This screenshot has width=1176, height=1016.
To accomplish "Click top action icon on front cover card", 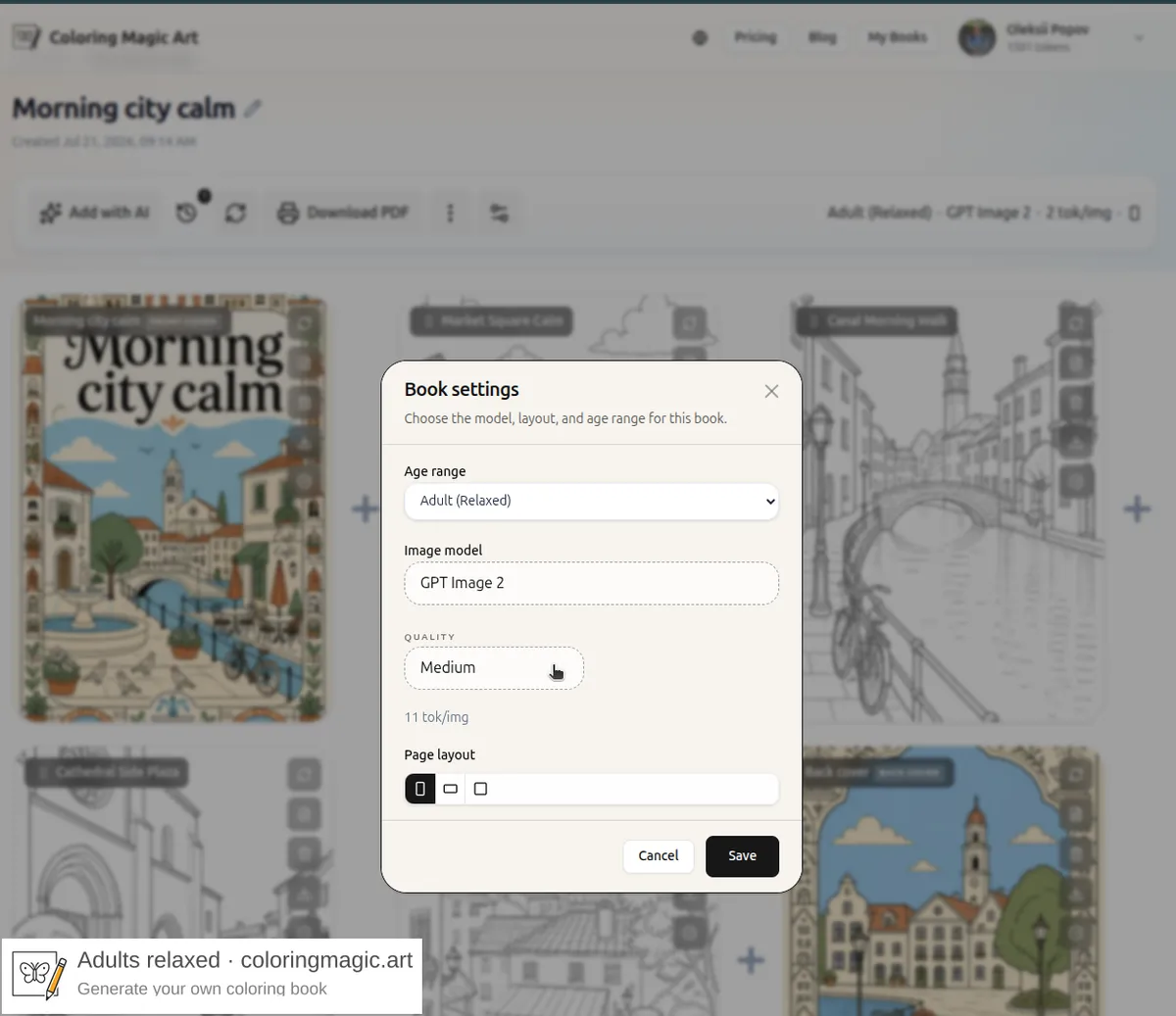I will click(304, 322).
